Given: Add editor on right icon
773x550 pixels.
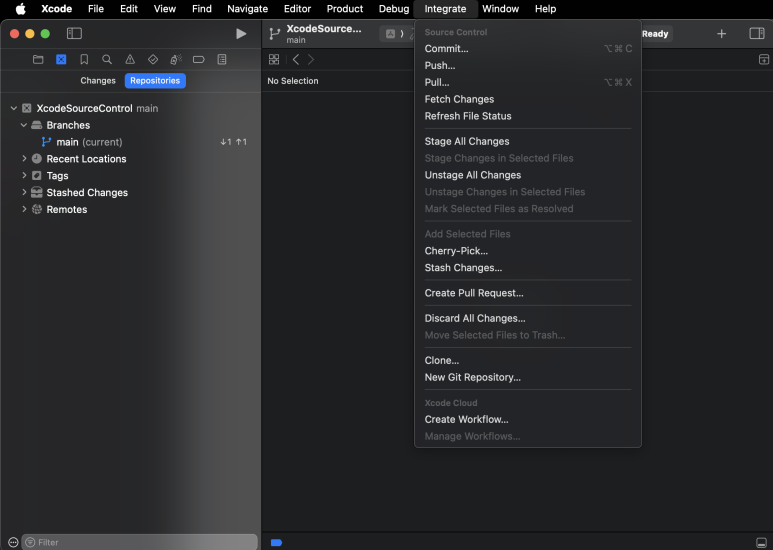Looking at the screenshot, I should coord(764,60).
